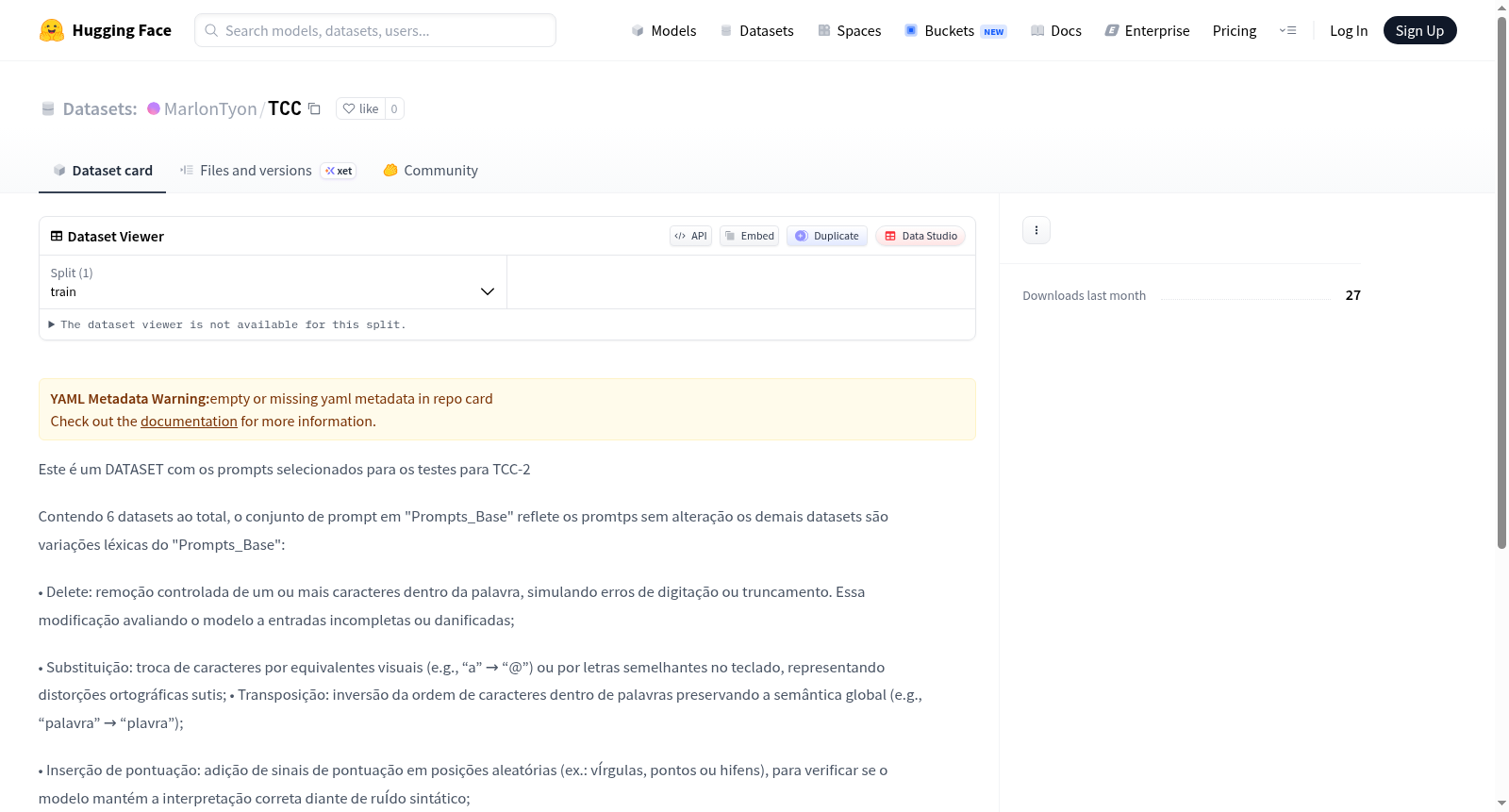Open Docs from the navbar
1509x812 pixels.
1056,31
